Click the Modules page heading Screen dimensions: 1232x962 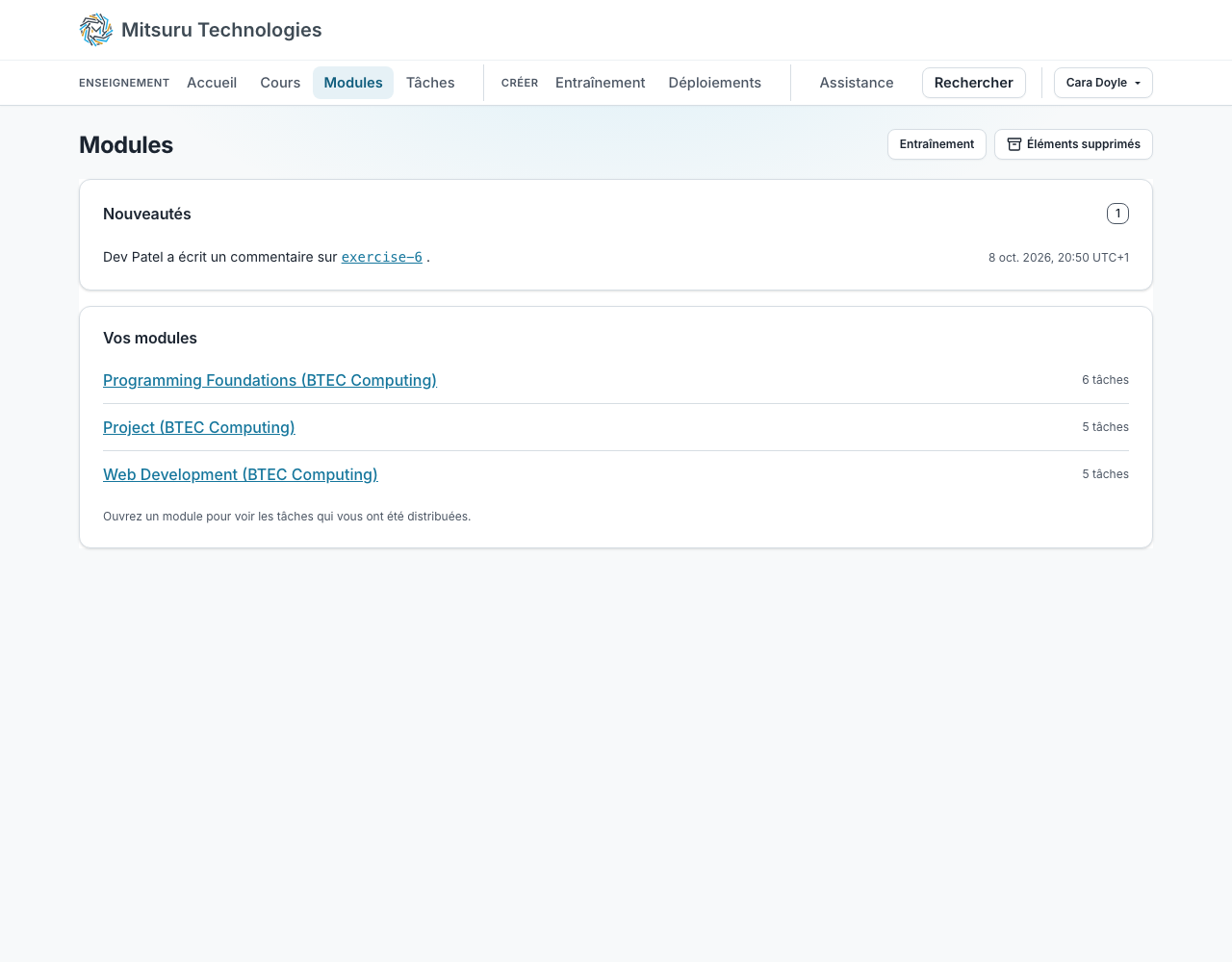[126, 145]
